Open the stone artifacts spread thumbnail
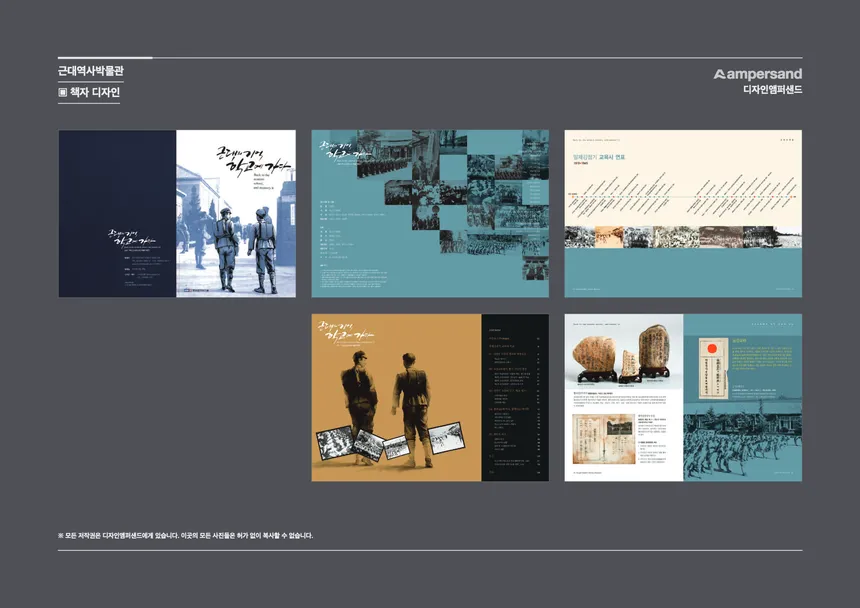Image resolution: width=860 pixels, height=608 pixels. pyautogui.click(x=683, y=397)
